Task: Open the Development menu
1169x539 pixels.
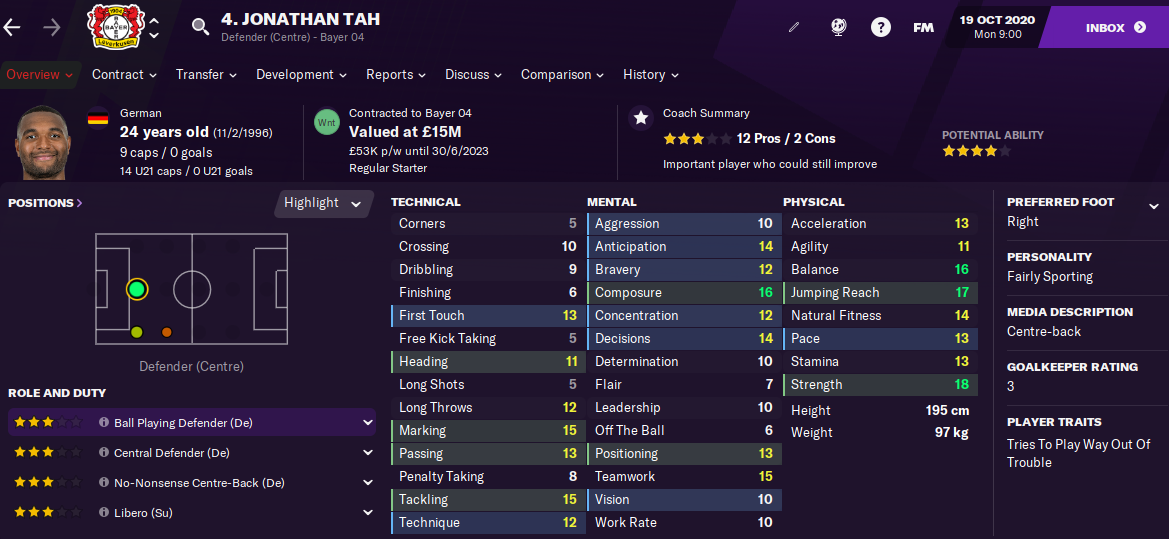Action: point(301,75)
